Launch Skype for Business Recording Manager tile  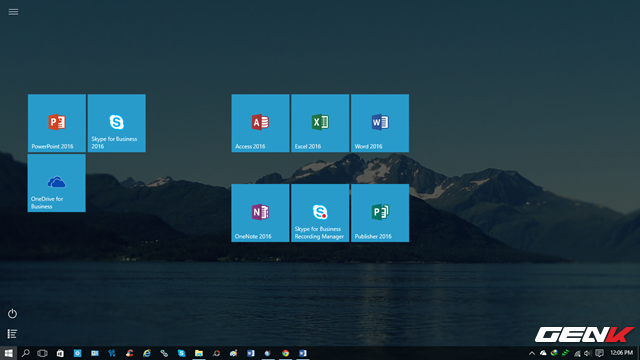320,213
